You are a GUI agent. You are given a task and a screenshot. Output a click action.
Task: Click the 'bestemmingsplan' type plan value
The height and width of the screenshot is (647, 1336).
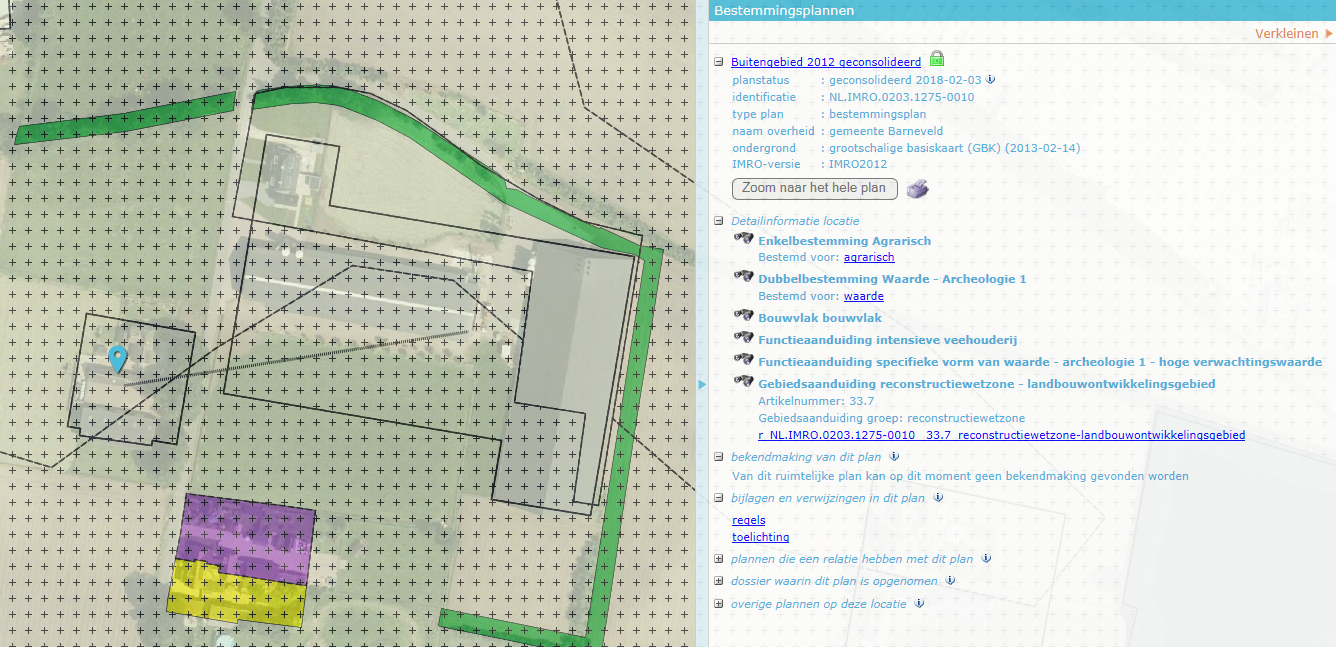pos(877,114)
